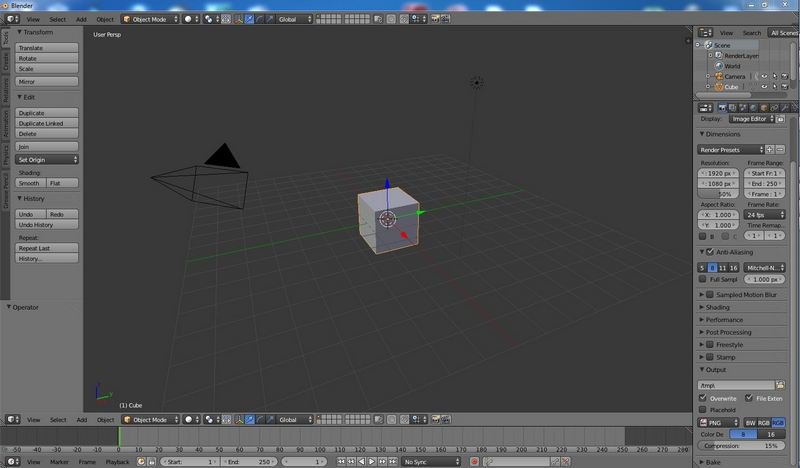
Task: Open the Select menu in the top header
Action: coord(58,19)
